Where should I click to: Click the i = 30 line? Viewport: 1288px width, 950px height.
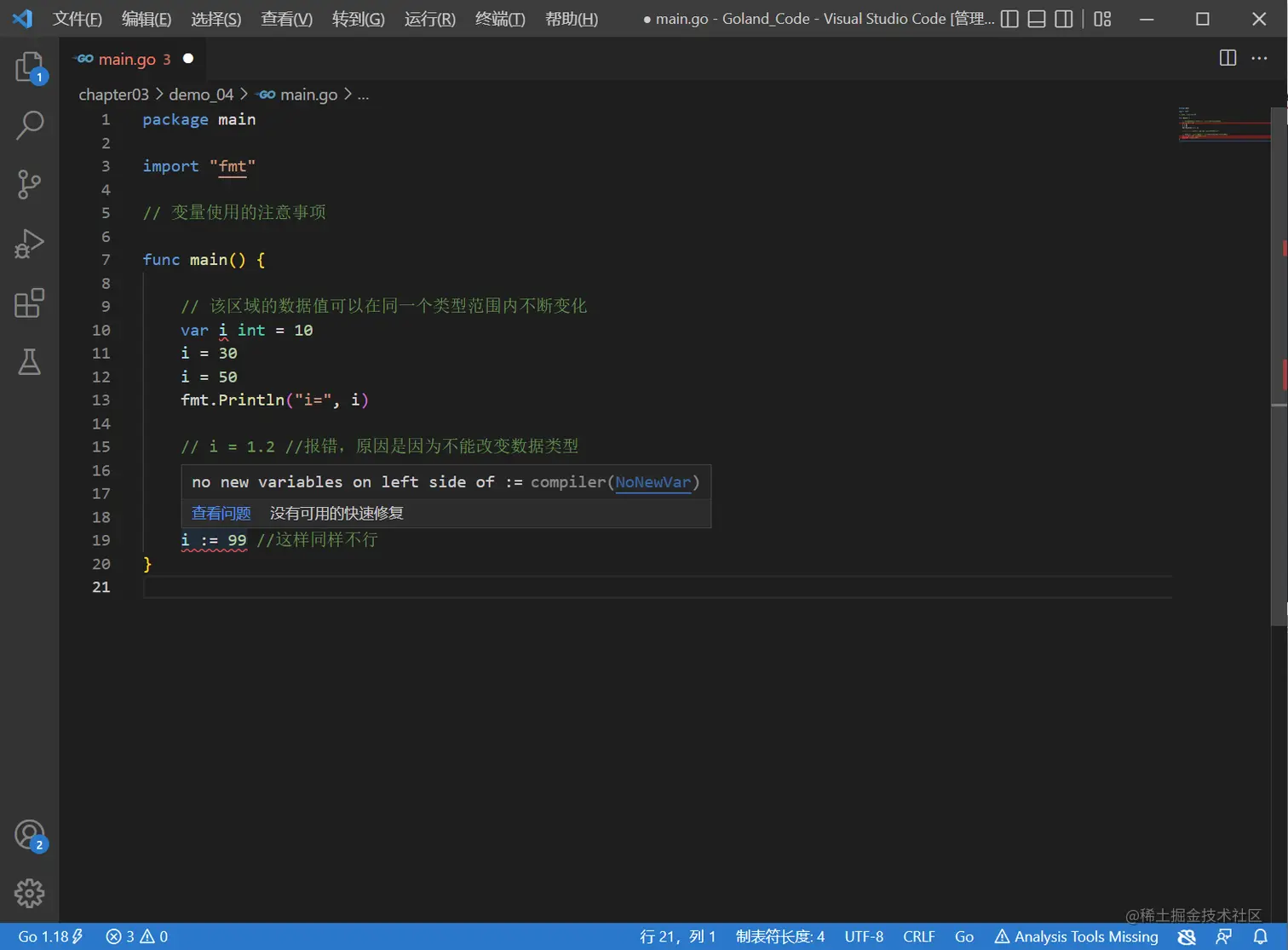[x=209, y=354]
